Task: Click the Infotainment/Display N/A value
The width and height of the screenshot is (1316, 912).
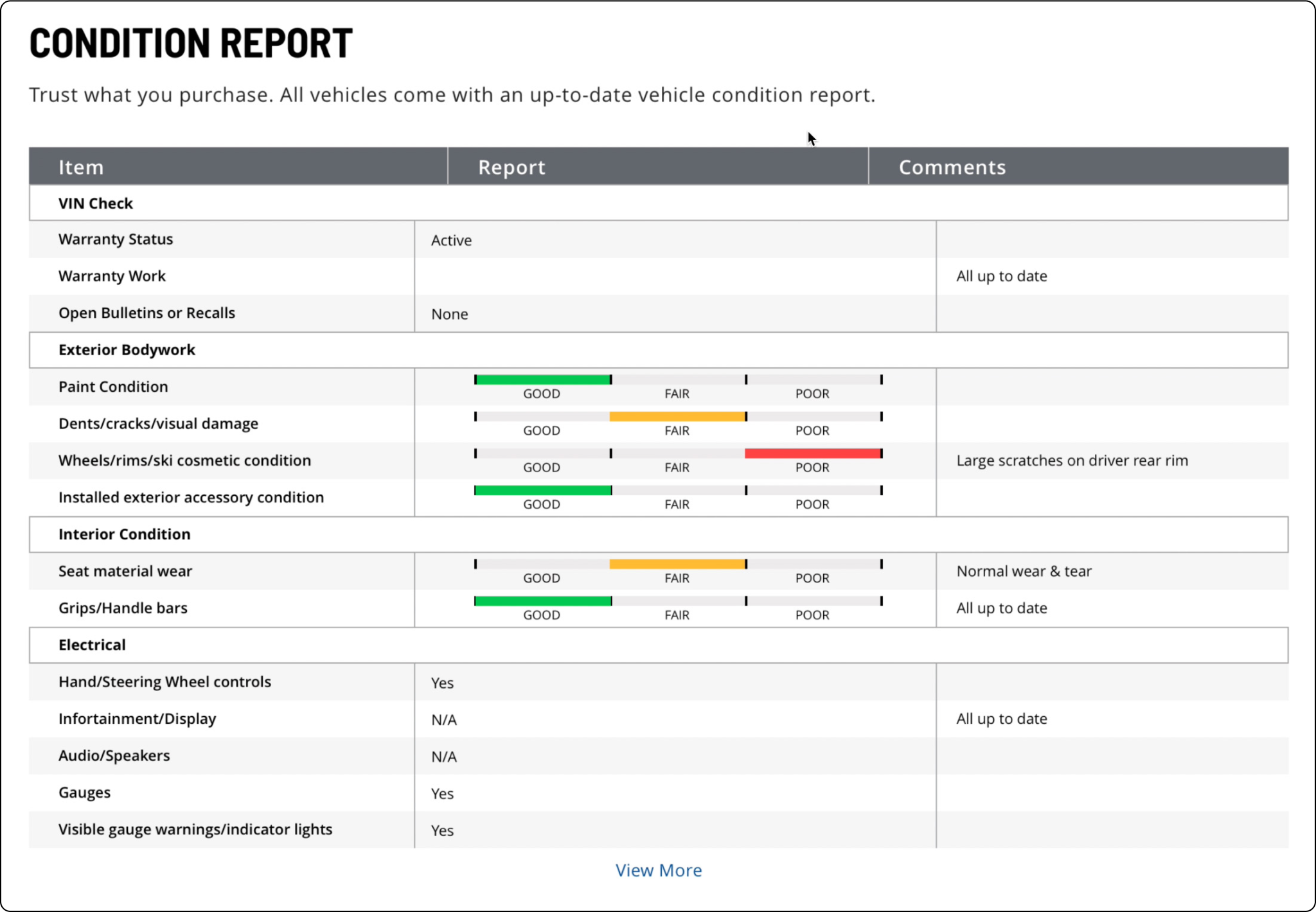Action: click(443, 720)
